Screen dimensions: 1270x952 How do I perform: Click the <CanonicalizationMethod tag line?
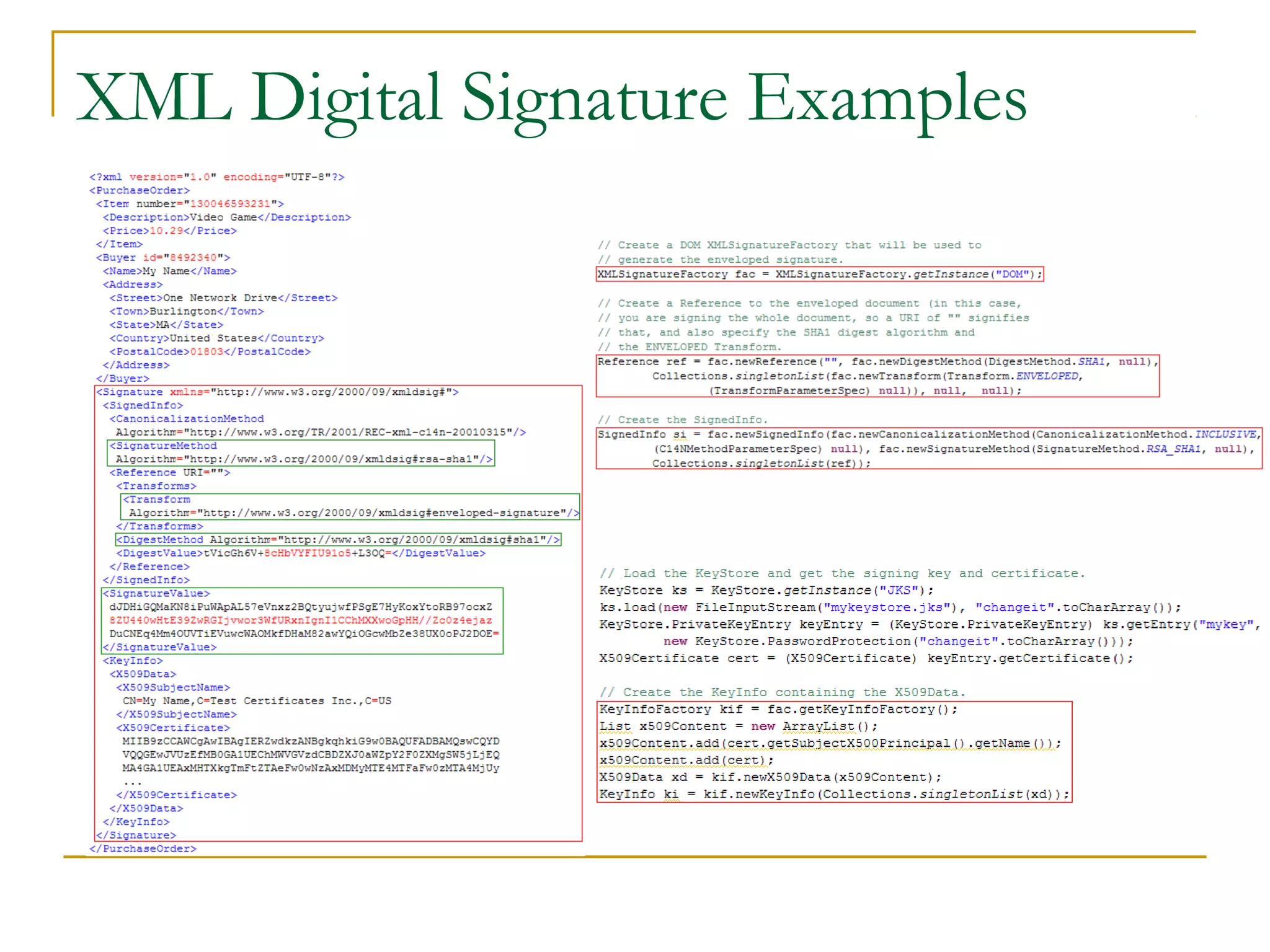tap(187, 419)
